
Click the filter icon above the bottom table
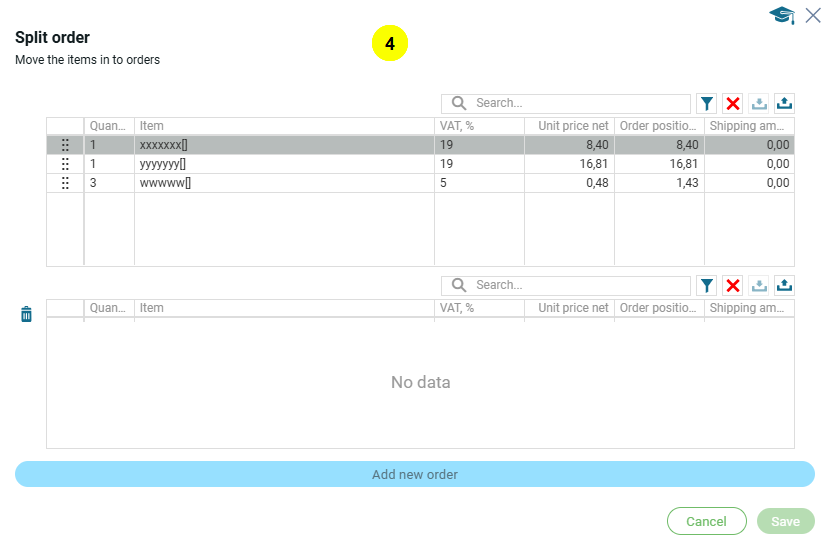(707, 285)
